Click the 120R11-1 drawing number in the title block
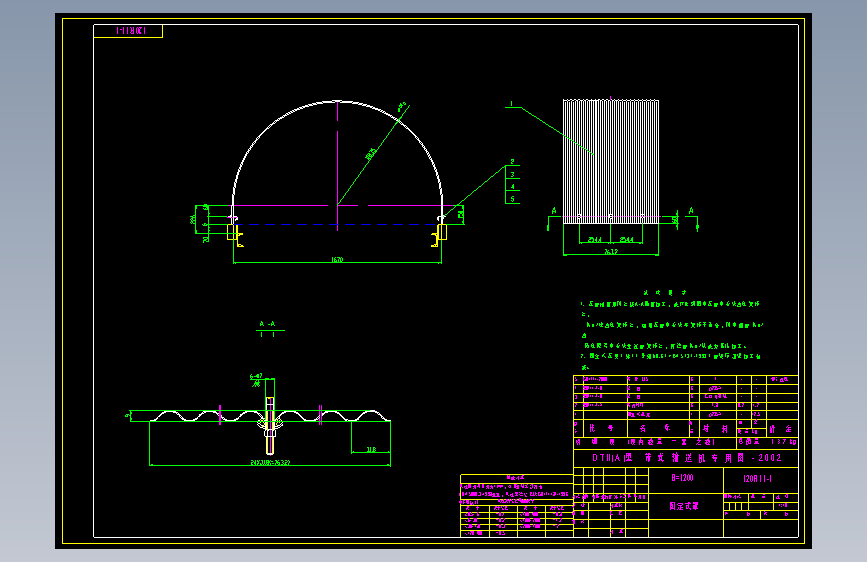This screenshot has height=562, width=867. [758, 478]
